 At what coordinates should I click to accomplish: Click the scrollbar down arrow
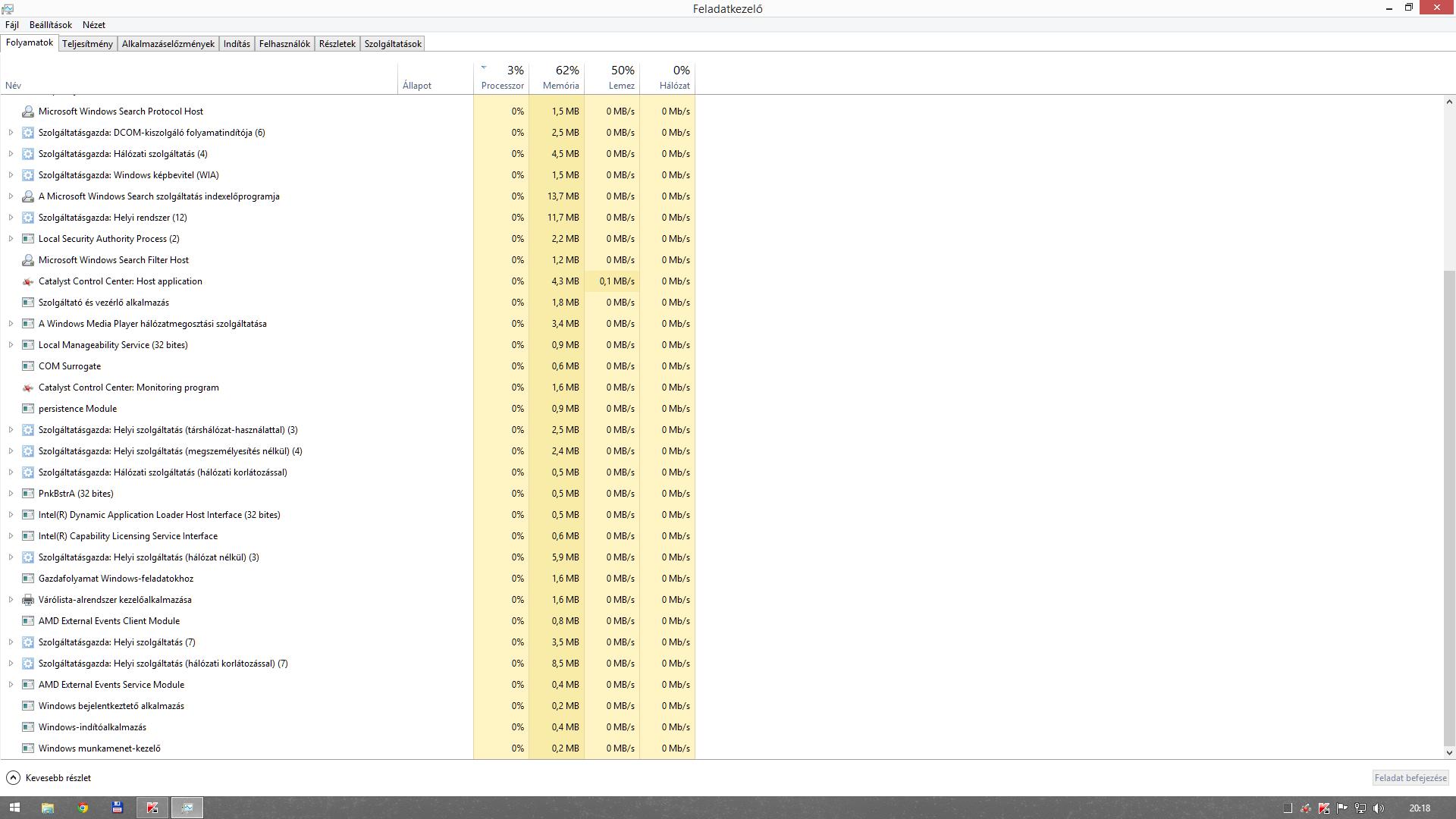1449,753
